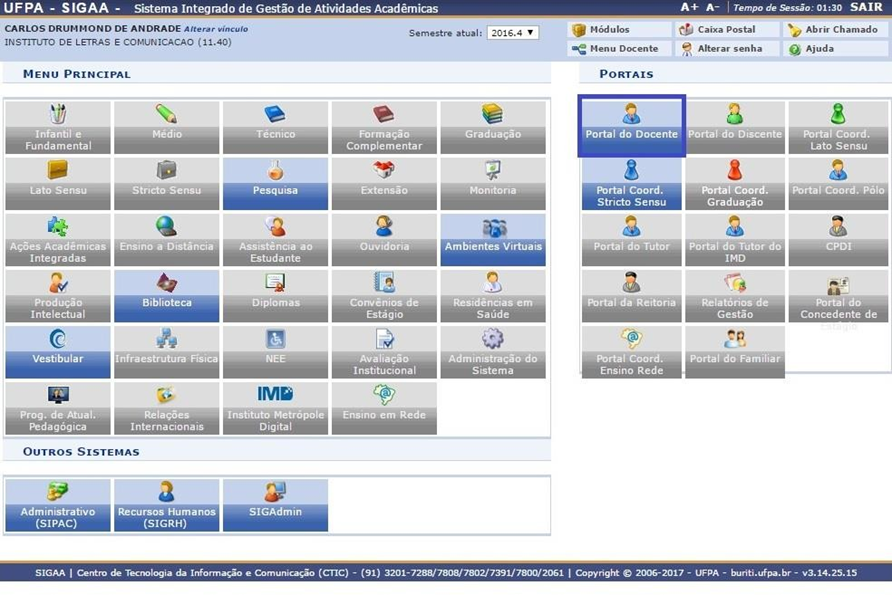Click the Pesquisa flask icon
Screen dimensions: 892x595
coord(275,171)
